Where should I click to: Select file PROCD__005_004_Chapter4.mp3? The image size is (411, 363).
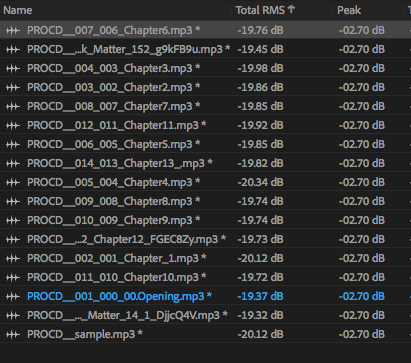114,182
